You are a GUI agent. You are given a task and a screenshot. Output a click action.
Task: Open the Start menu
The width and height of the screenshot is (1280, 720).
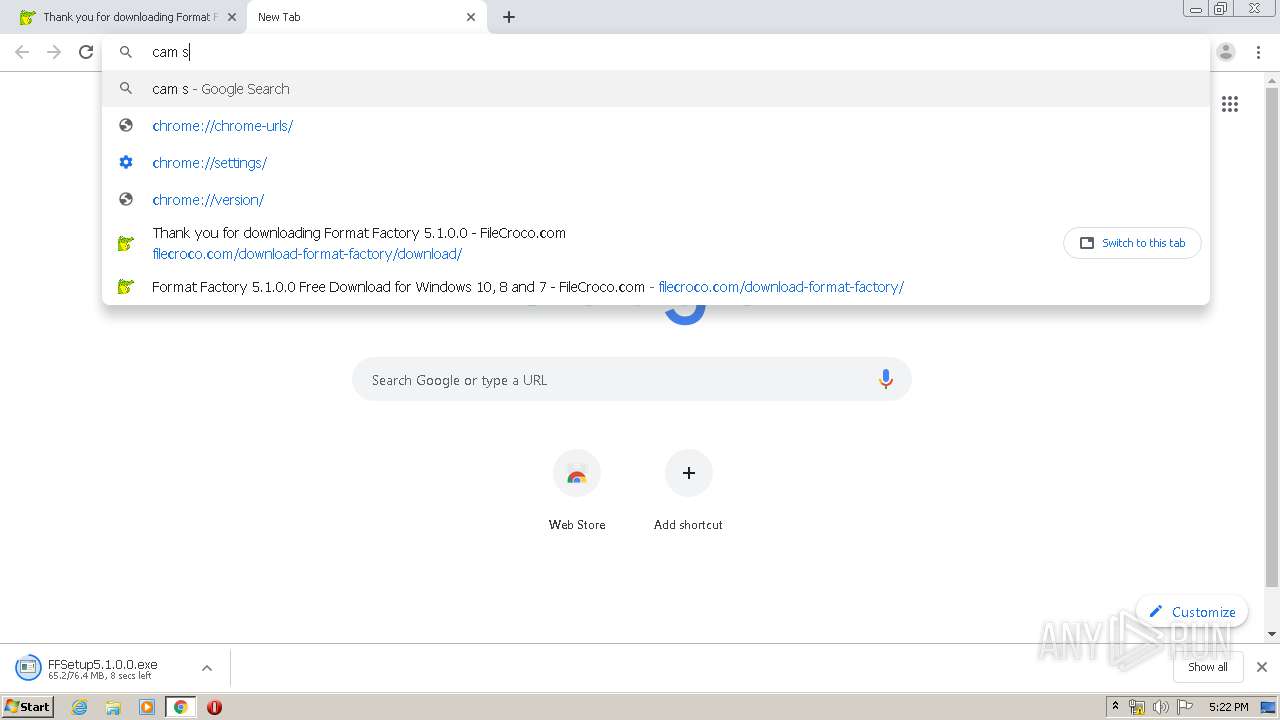28,707
